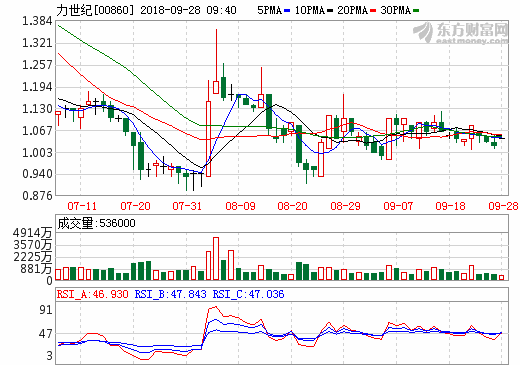Click price axis value 1.257
Viewport: 520px width, 365px height.
click(x=37, y=65)
